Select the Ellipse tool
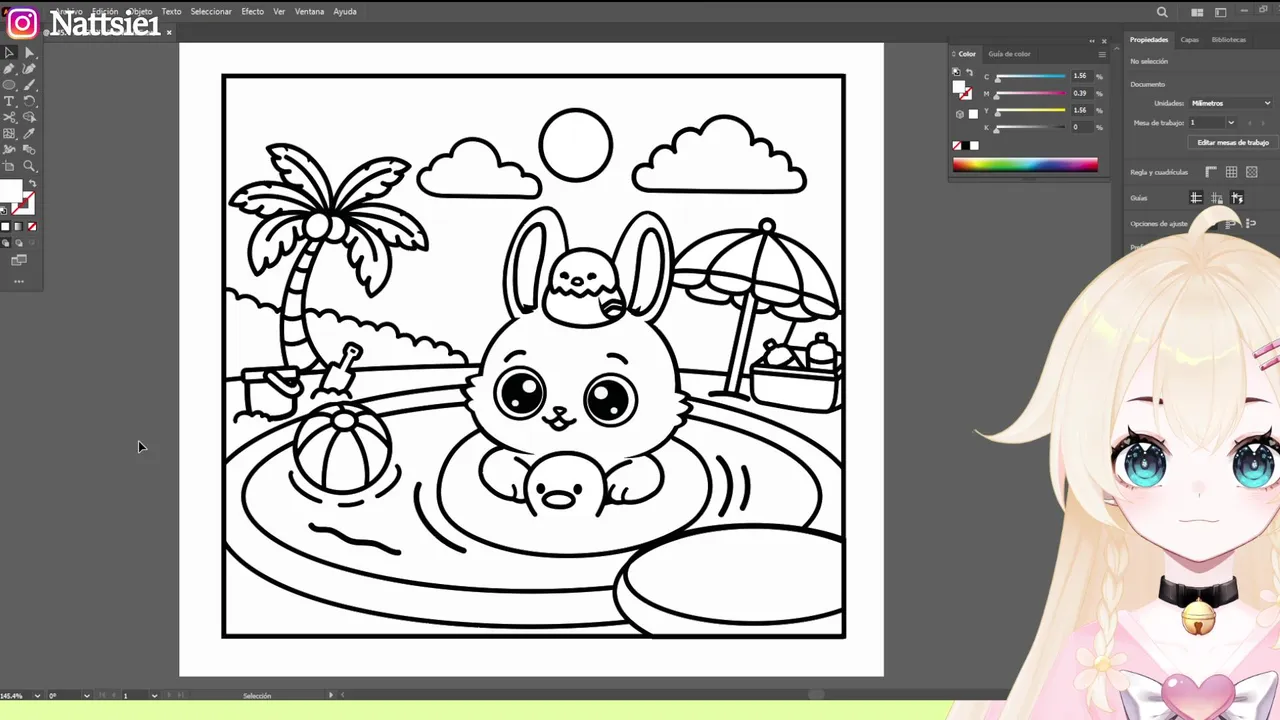The image size is (1280, 720). point(9,85)
